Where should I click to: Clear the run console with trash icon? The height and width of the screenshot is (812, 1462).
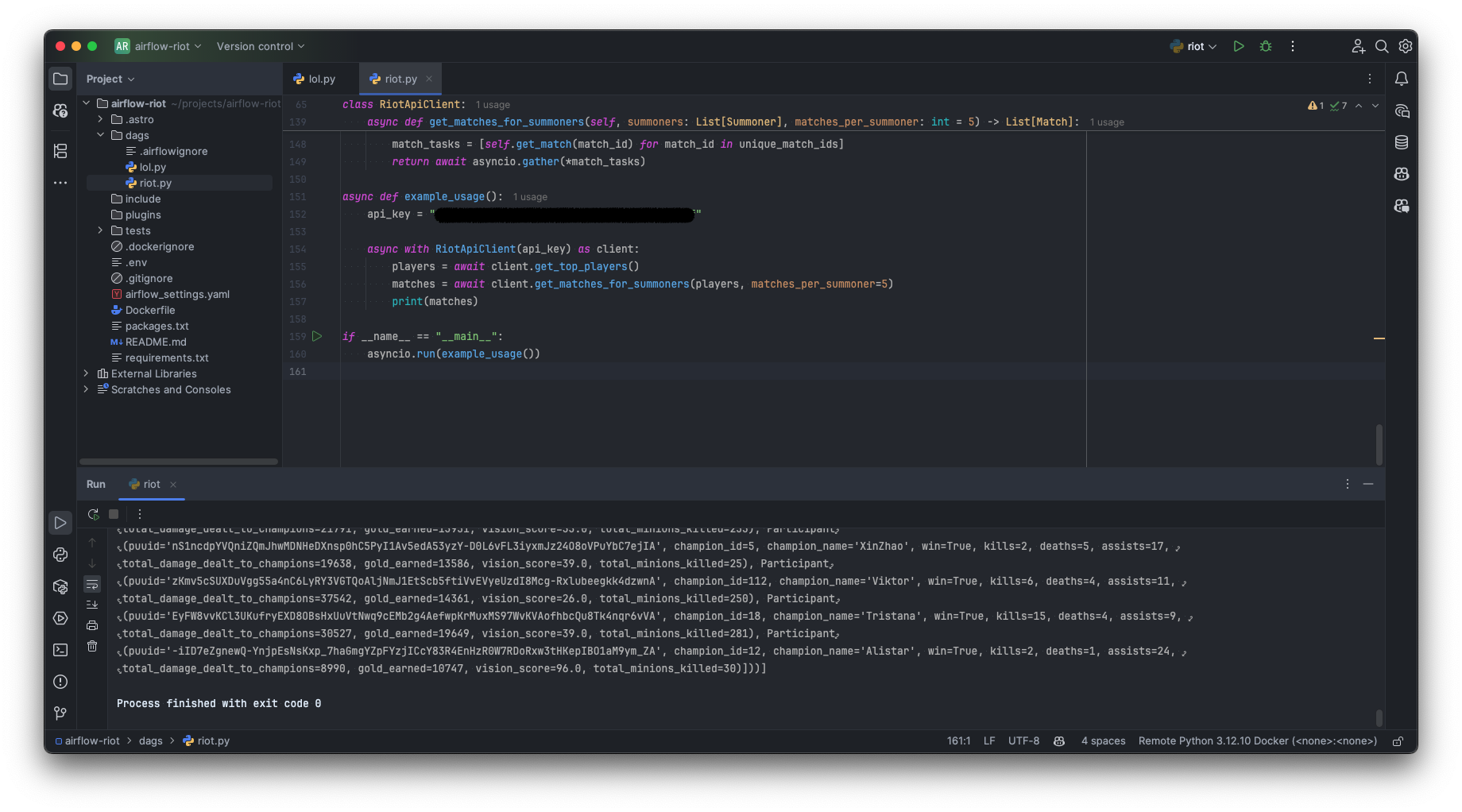point(92,646)
